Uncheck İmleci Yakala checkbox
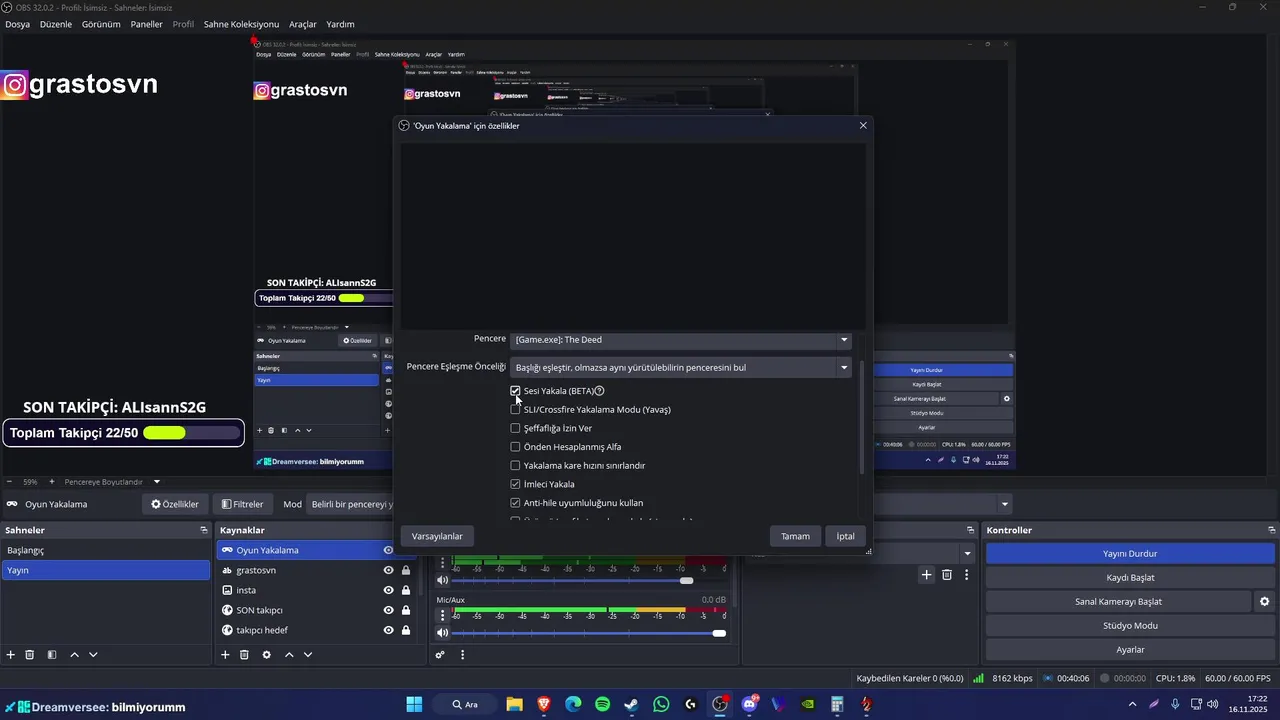This screenshot has height=720, width=1280. pos(515,484)
